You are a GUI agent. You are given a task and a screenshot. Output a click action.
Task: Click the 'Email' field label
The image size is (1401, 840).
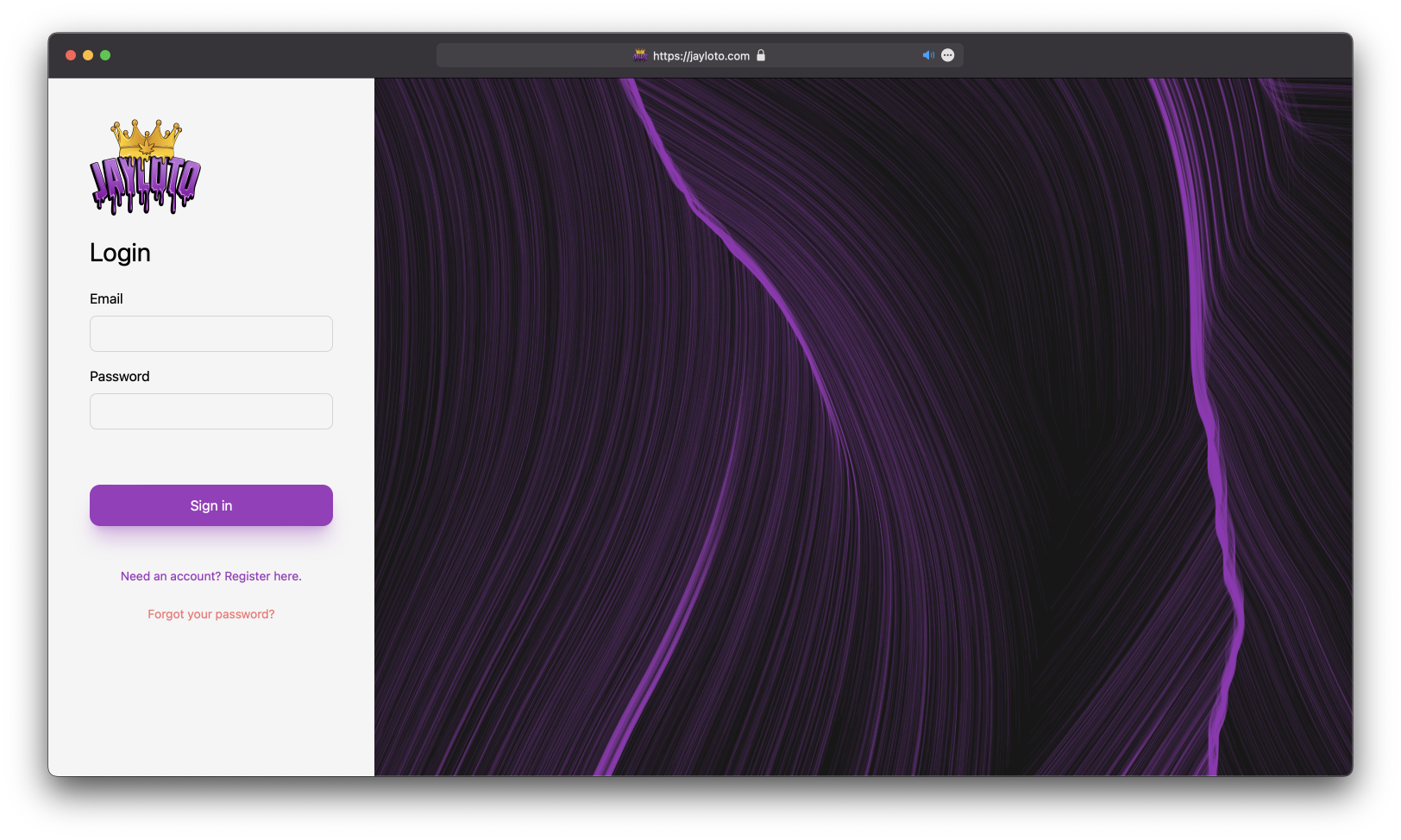106,298
